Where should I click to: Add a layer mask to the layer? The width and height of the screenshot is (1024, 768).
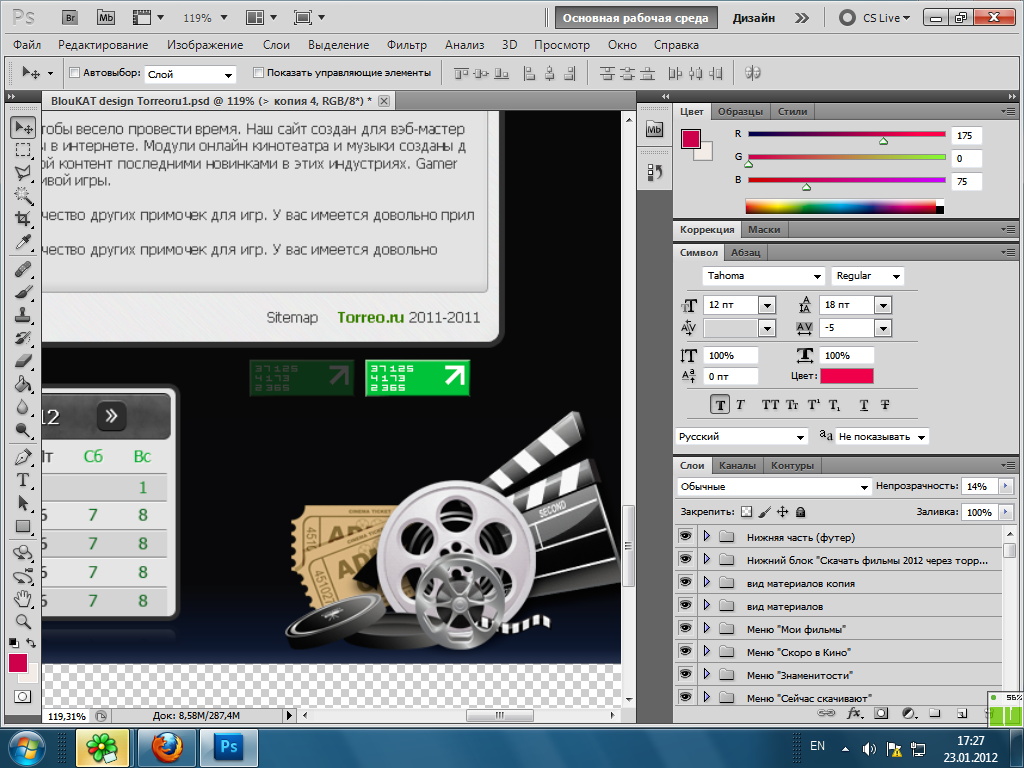click(881, 713)
